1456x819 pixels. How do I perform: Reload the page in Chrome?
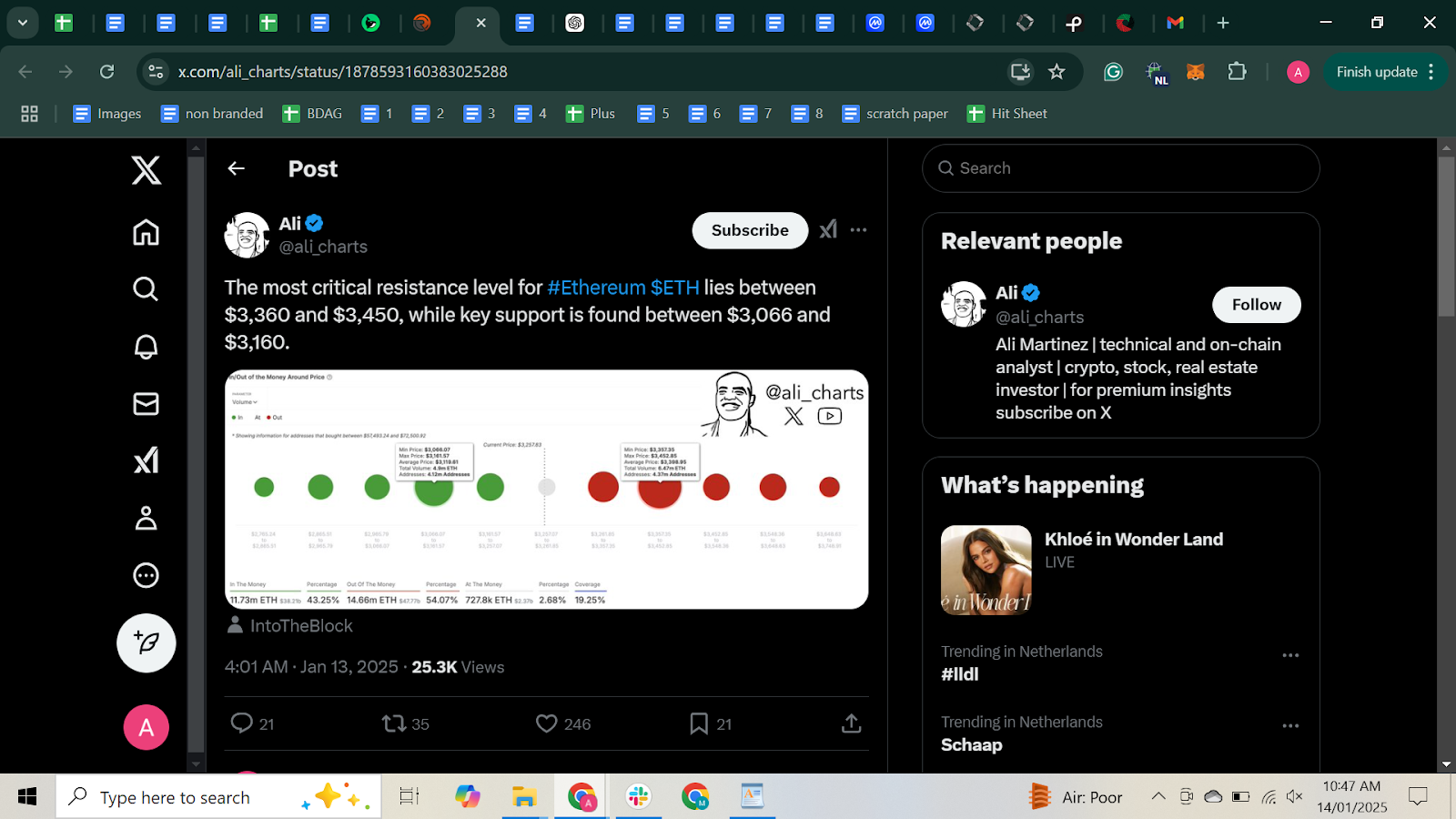[106, 72]
